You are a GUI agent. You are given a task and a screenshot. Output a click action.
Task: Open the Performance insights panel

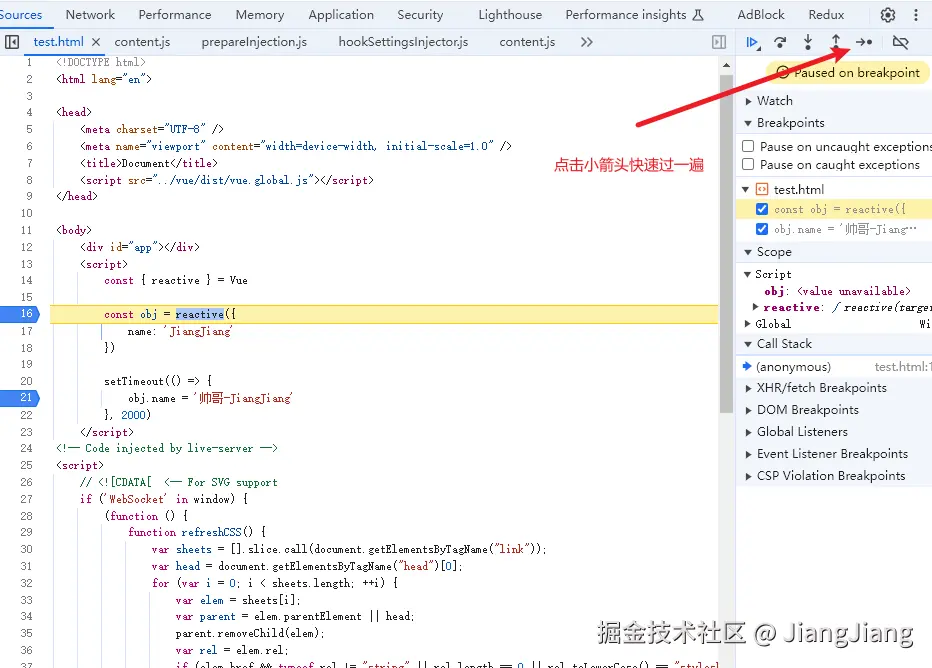tap(626, 15)
